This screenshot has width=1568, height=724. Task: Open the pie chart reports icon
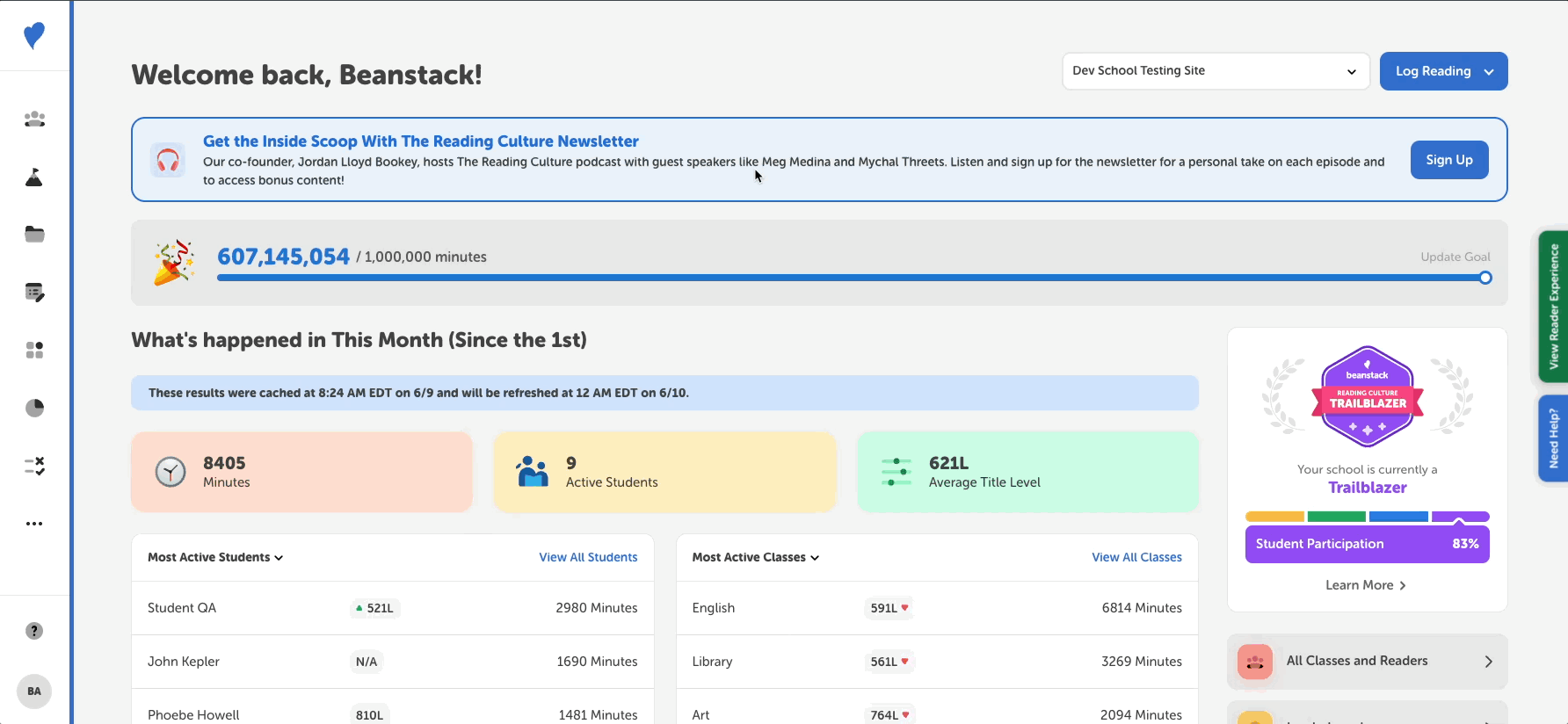point(34,408)
